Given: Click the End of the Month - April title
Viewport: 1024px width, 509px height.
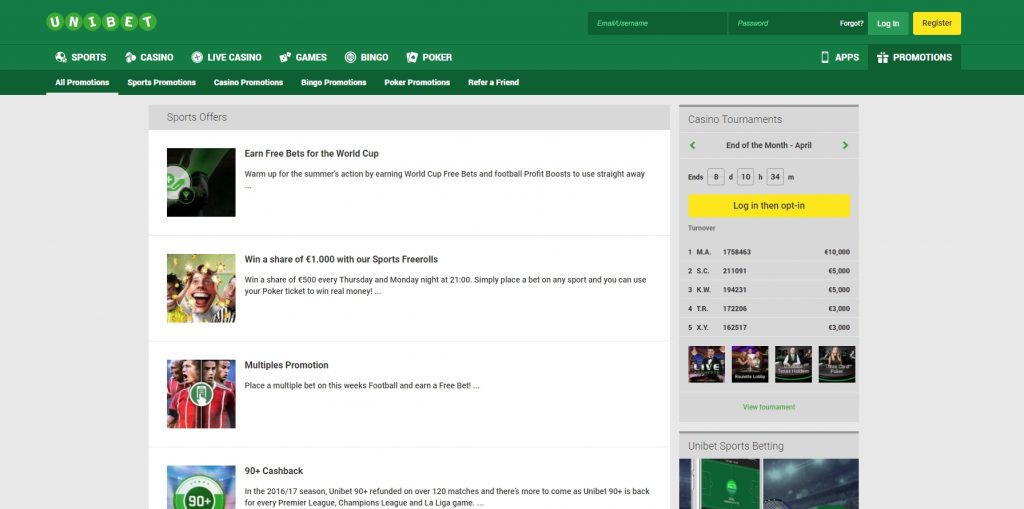Looking at the screenshot, I should pyautogui.click(x=769, y=146).
